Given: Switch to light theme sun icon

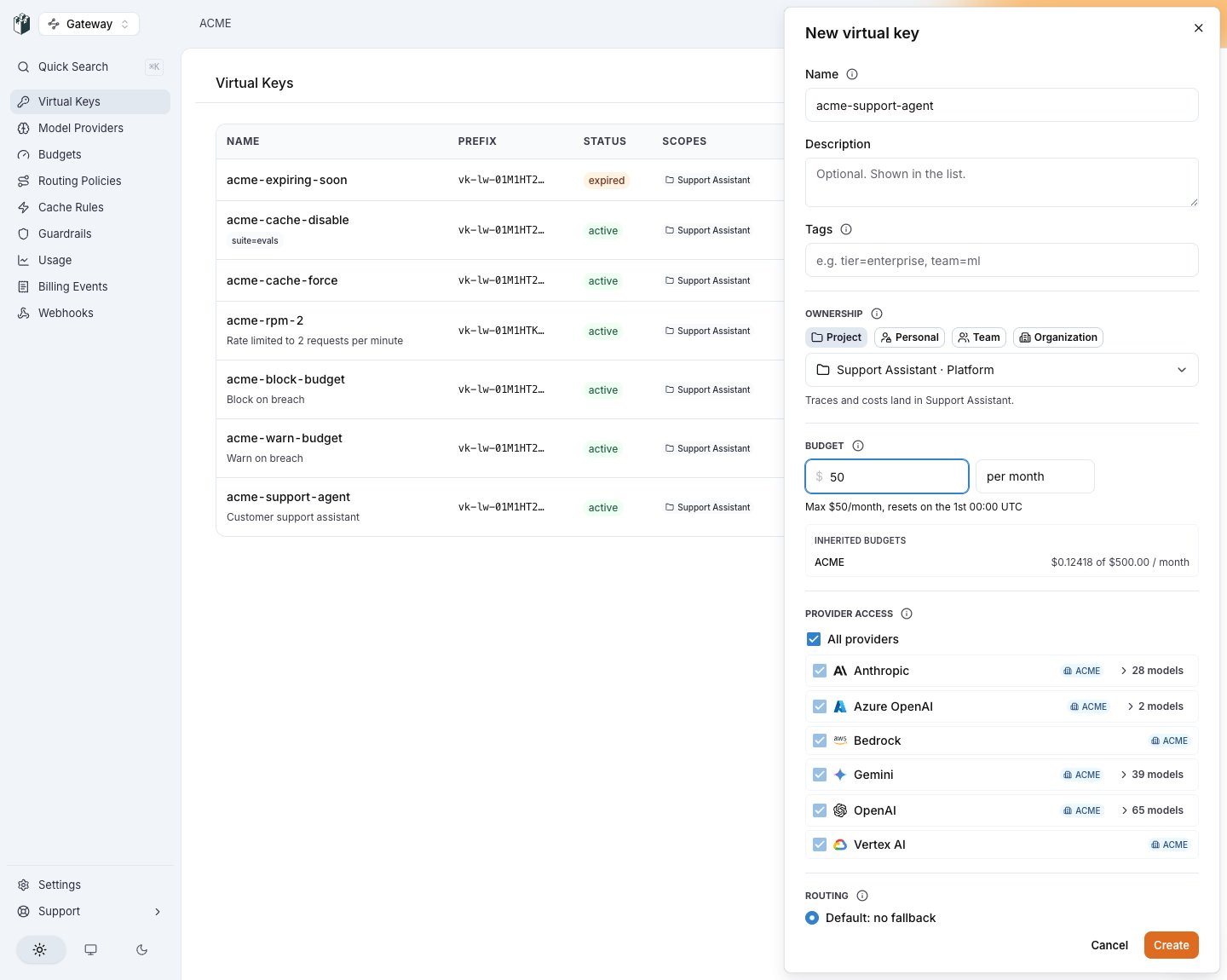Looking at the screenshot, I should [x=40, y=949].
